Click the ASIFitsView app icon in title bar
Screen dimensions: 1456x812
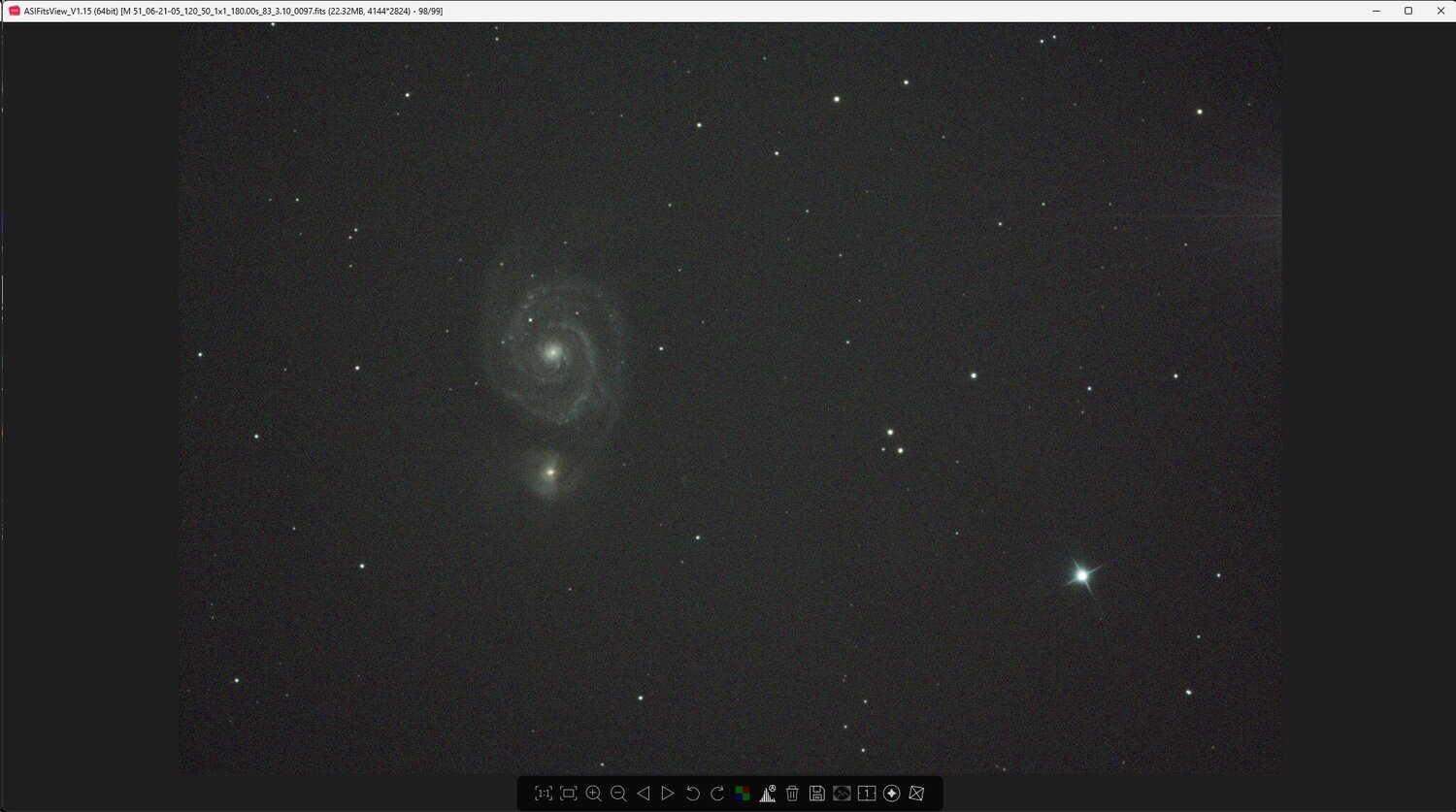(x=15, y=11)
